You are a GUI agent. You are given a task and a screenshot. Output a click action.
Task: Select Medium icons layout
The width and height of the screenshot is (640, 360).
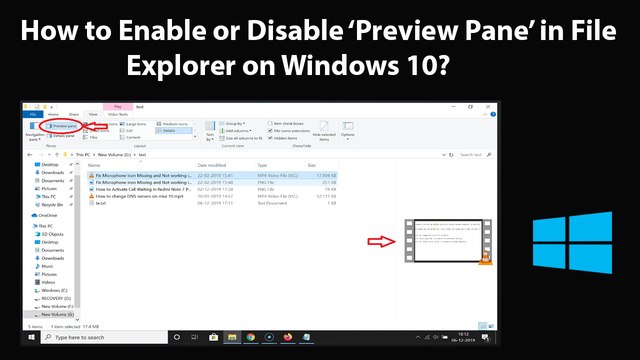(172, 124)
